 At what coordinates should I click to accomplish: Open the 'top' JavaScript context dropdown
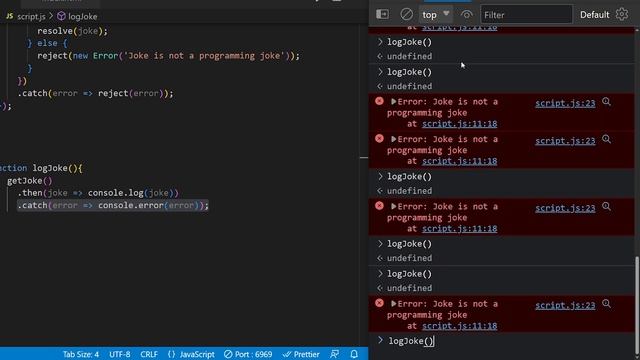pyautogui.click(x=436, y=15)
